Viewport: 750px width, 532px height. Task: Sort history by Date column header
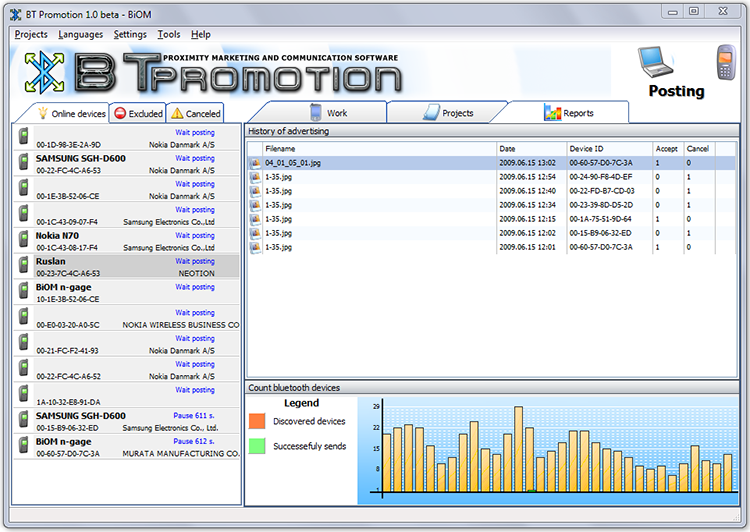pyautogui.click(x=531, y=149)
